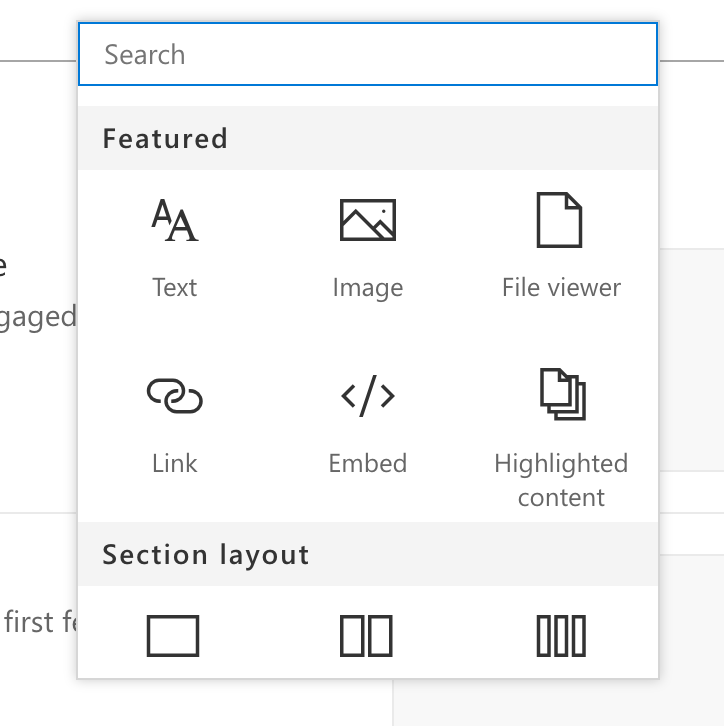Click into the Search web parts field
Screen dimensions: 724x726
click(x=368, y=54)
